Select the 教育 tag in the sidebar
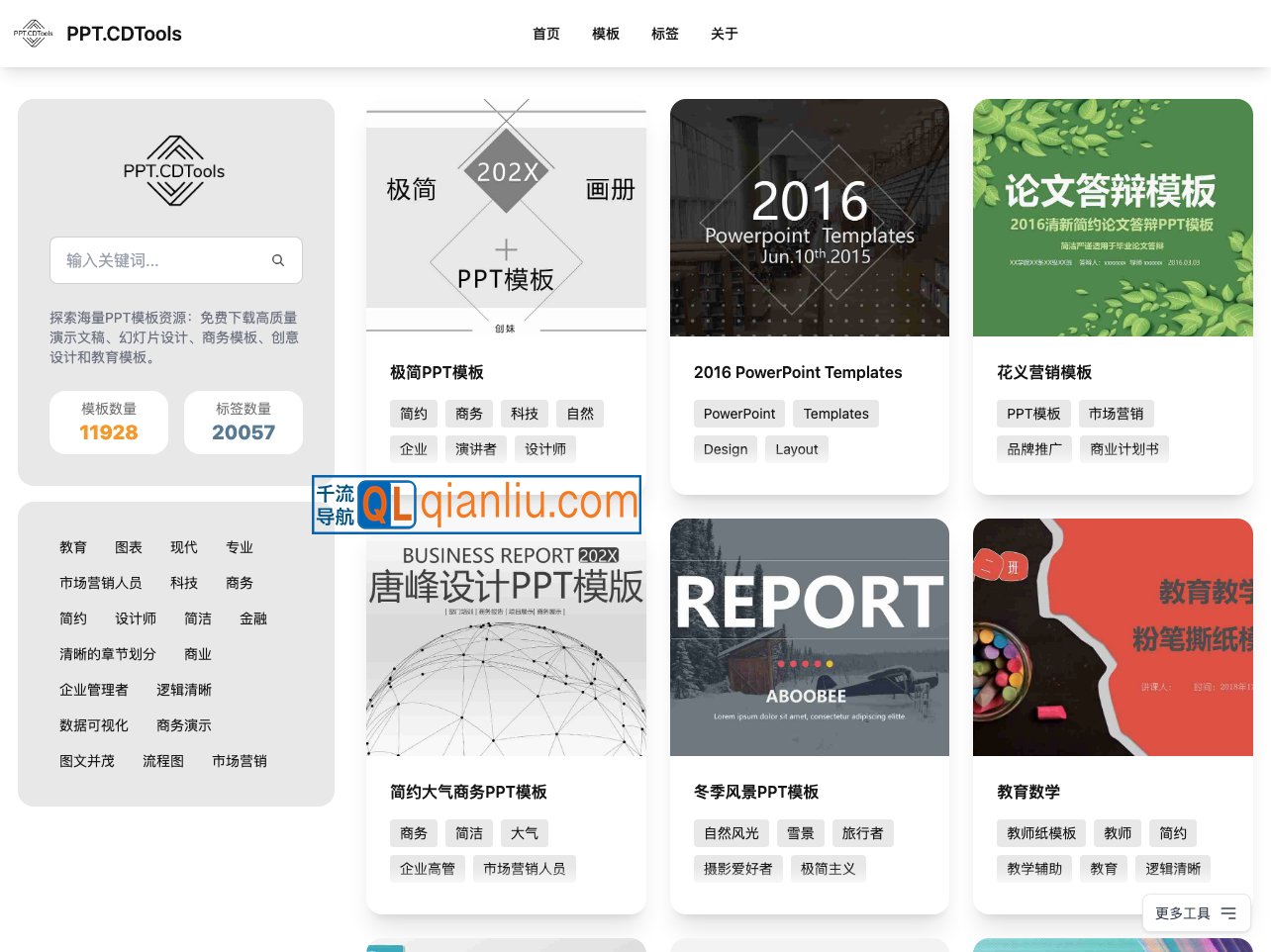This screenshot has height=952, width=1271. 73,547
